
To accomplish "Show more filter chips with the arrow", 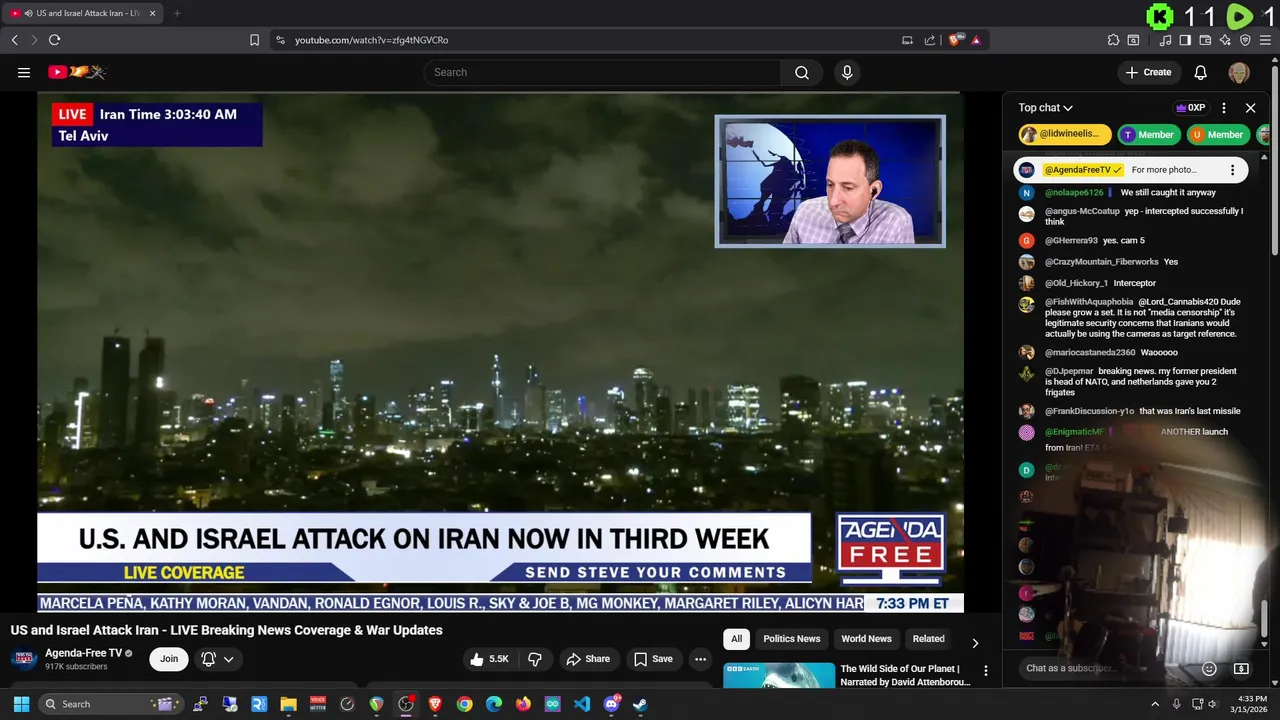I will coord(975,642).
